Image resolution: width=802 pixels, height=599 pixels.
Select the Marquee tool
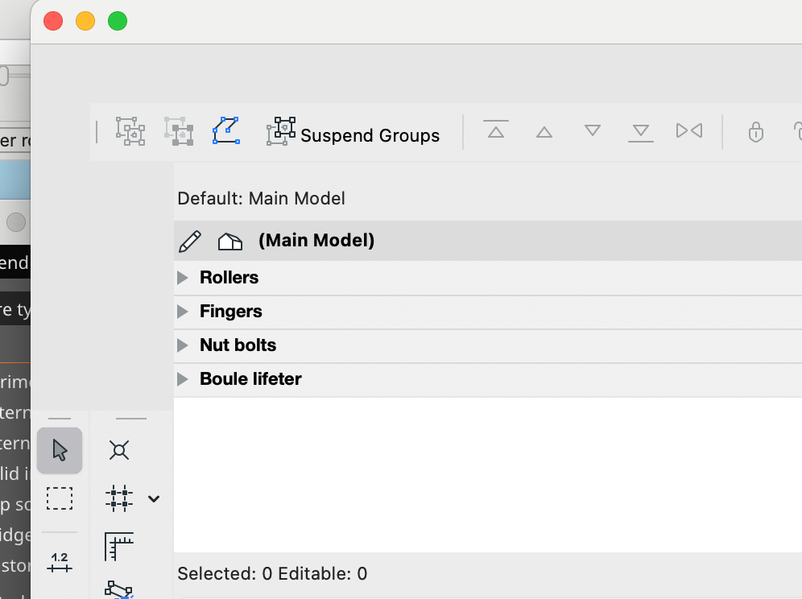[59, 498]
